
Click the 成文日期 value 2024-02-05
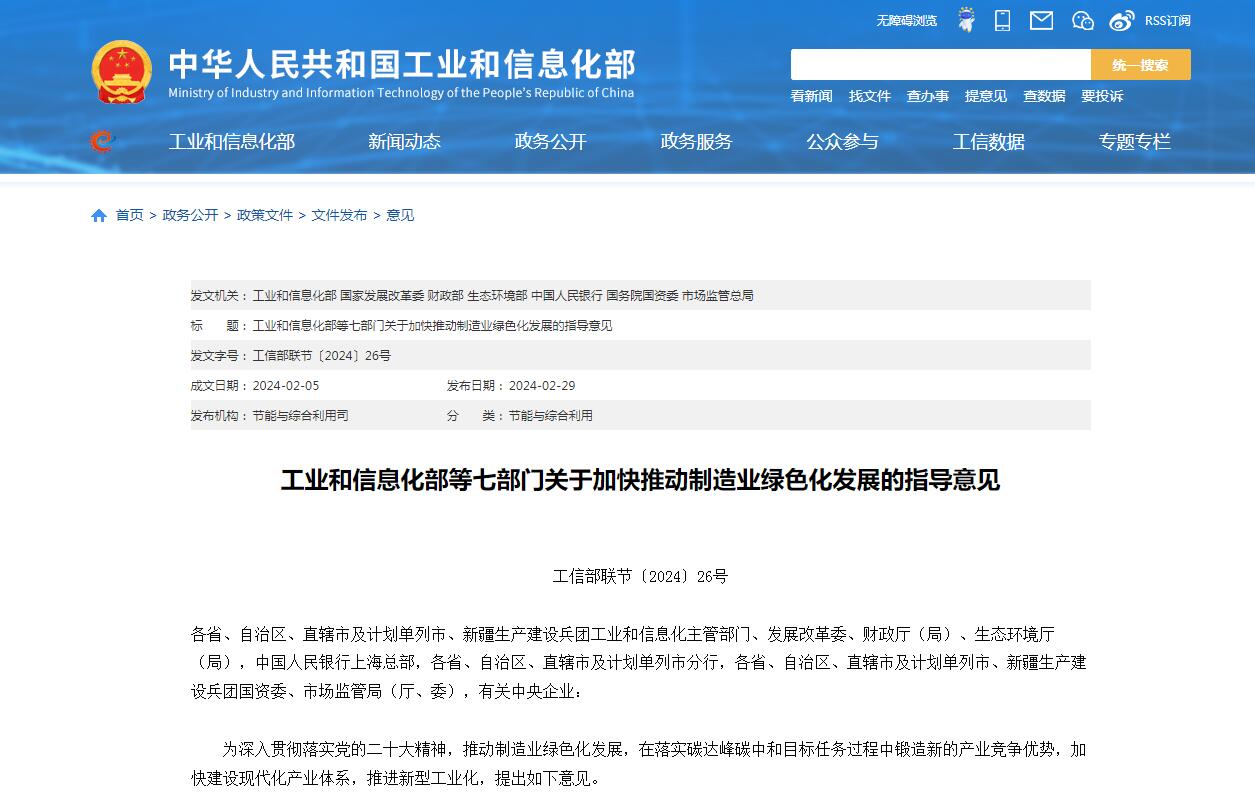coord(286,386)
